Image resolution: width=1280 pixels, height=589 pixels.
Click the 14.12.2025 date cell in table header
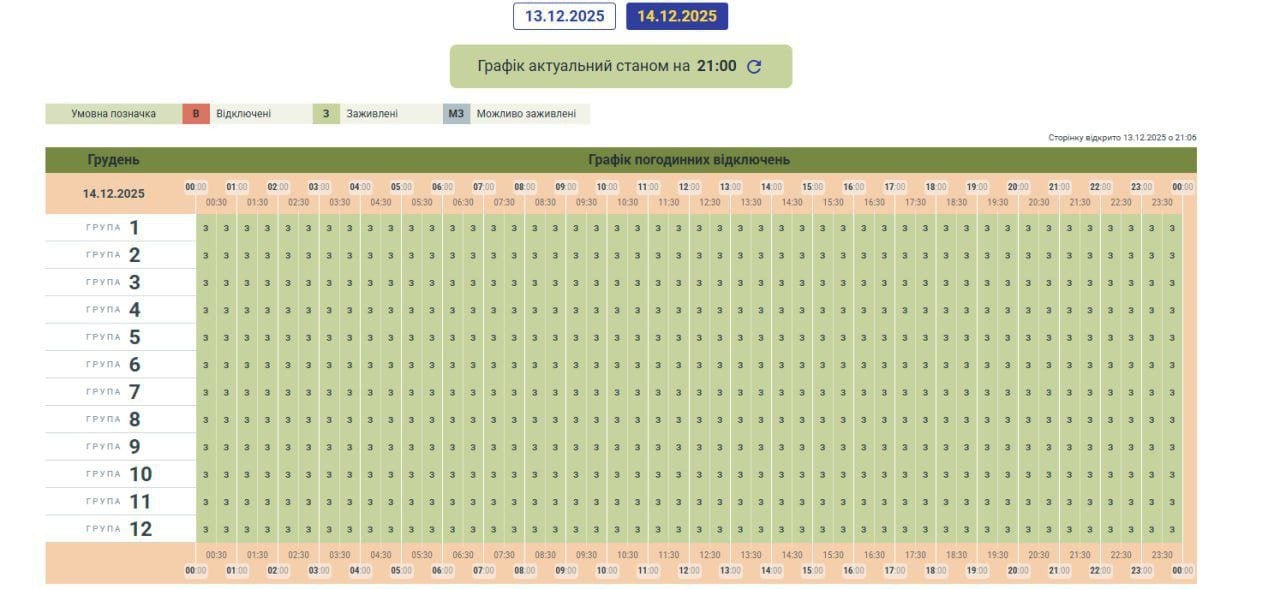114,194
